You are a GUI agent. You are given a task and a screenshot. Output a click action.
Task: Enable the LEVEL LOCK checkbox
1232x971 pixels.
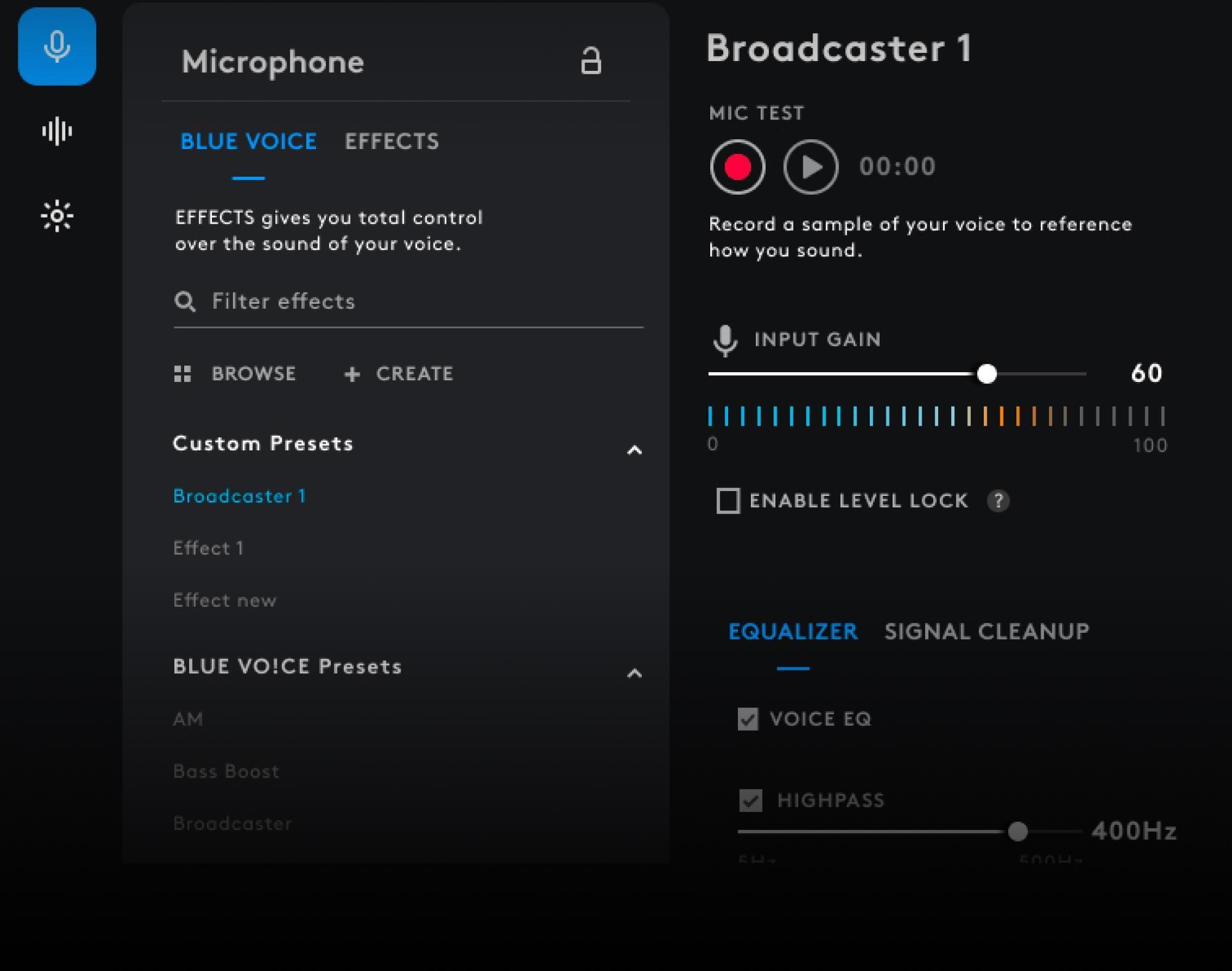tap(728, 500)
